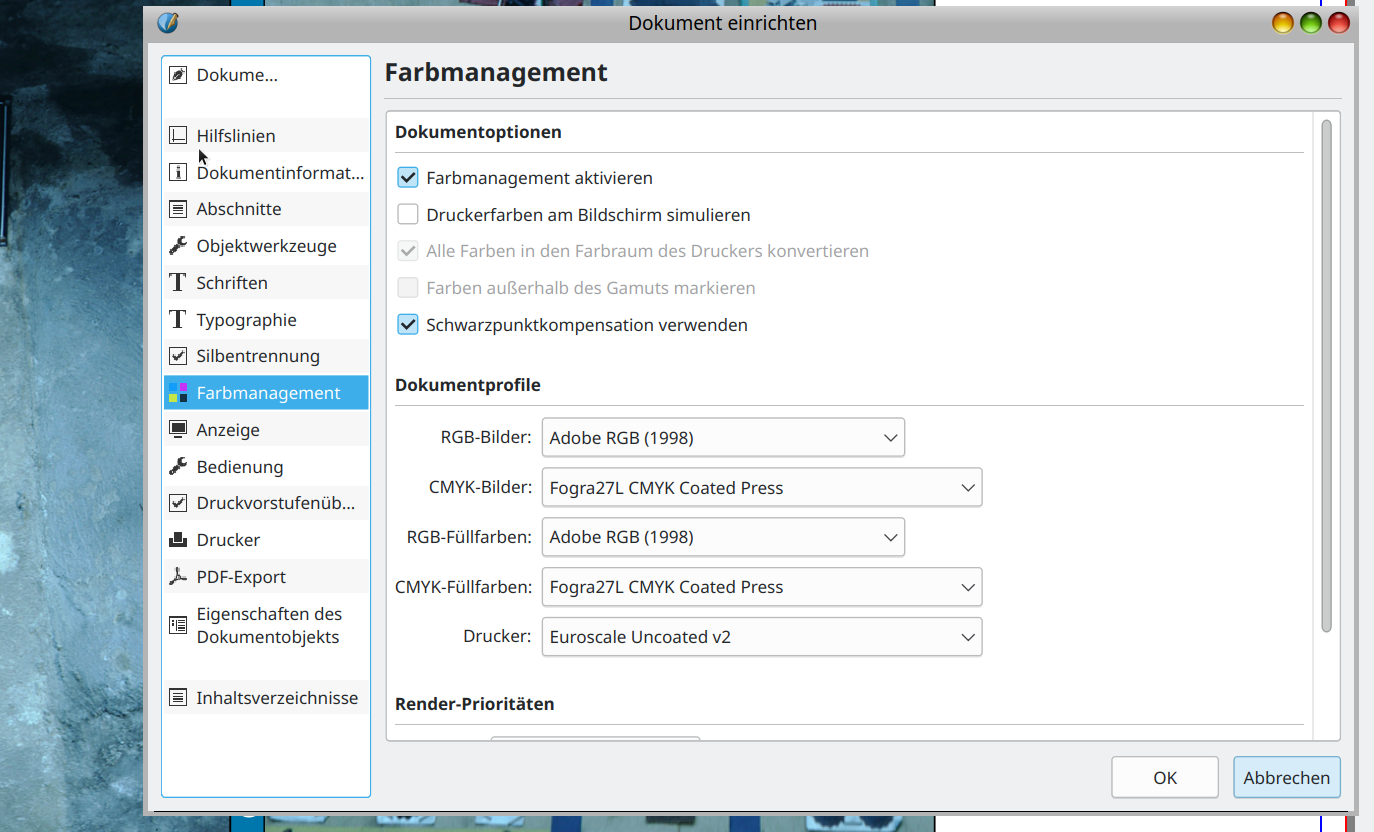The width and height of the screenshot is (1374, 832).
Task: Disable the Farbmanagement aktivieren checkbox
Action: click(408, 178)
